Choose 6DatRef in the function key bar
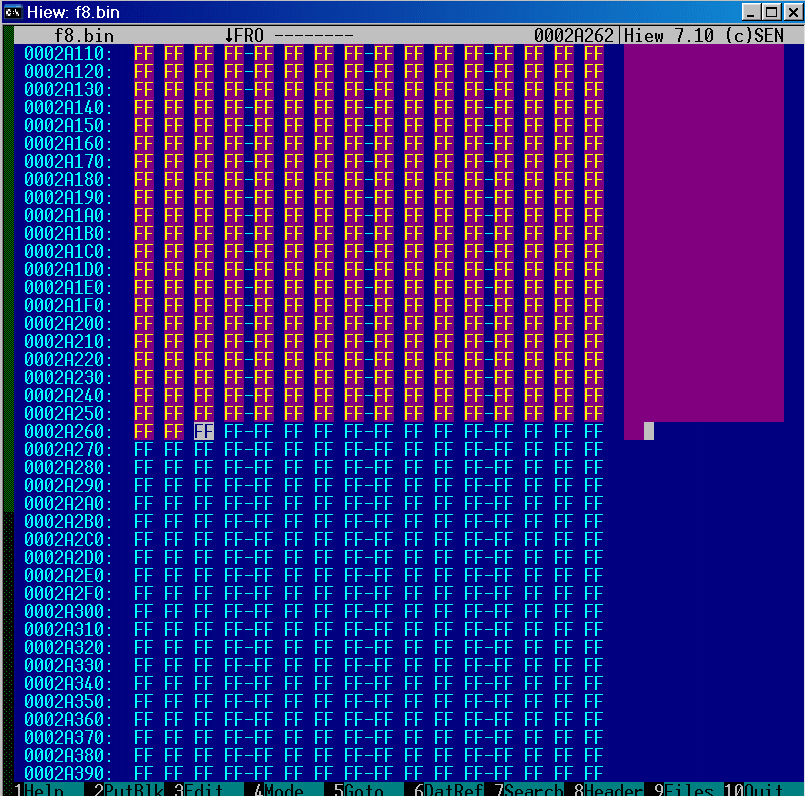Screen dimensions: 805x796 pyautogui.click(x=445, y=789)
